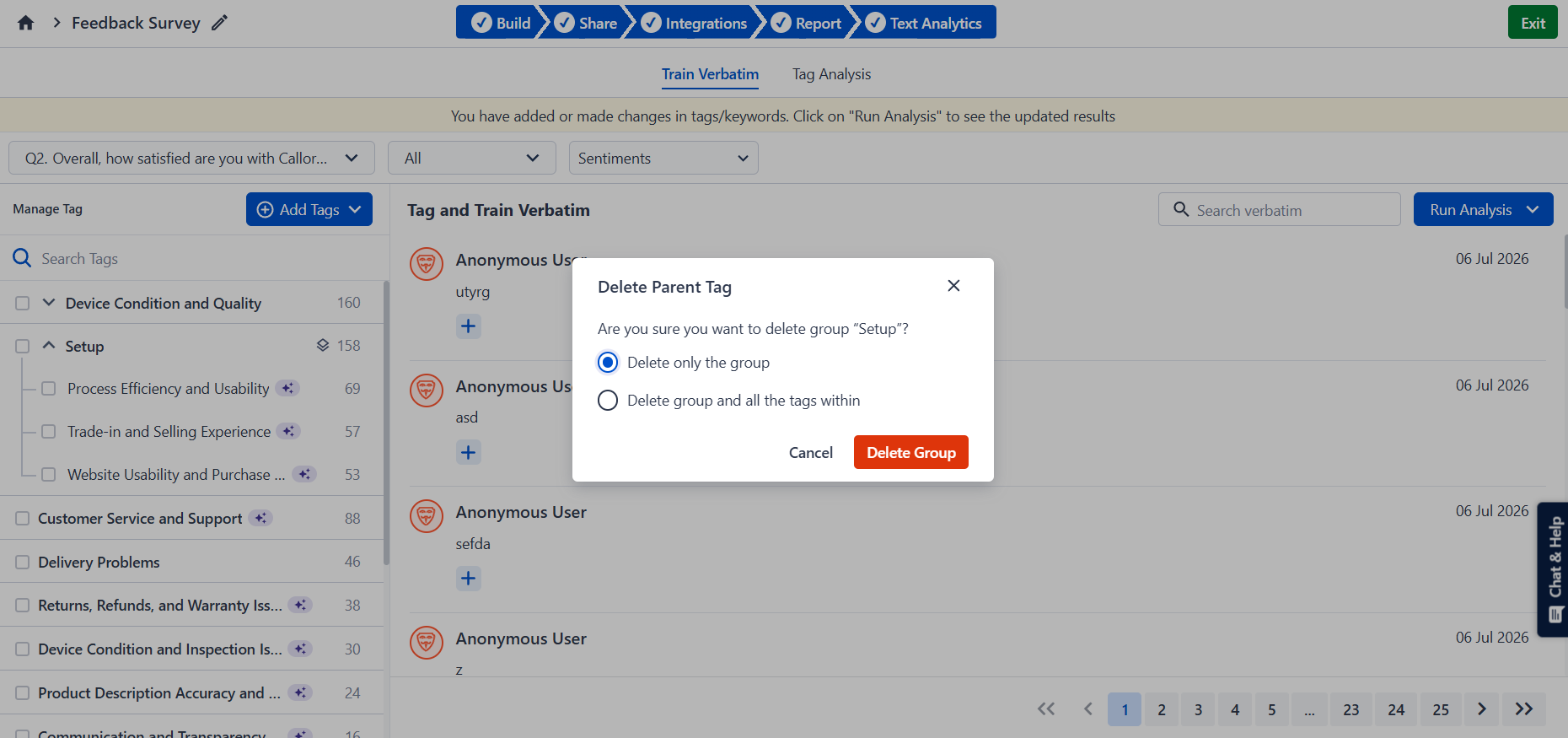Open the Report step
Image resolution: width=1568 pixels, height=738 pixels.
[x=806, y=23]
